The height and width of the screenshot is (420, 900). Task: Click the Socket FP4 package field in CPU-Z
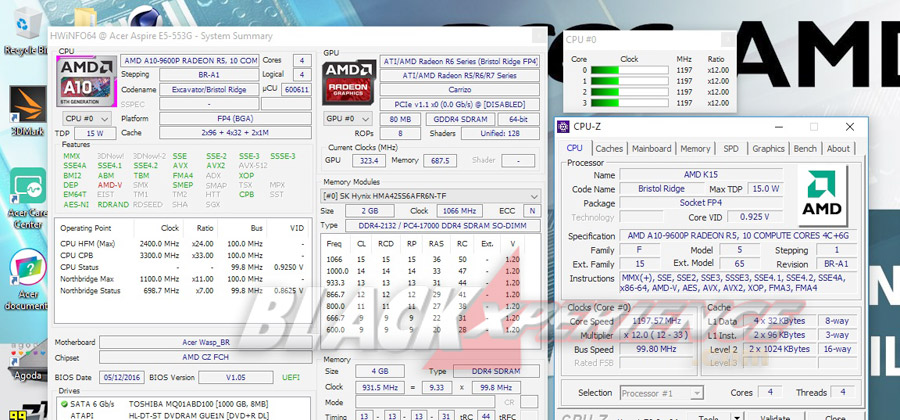(701, 203)
